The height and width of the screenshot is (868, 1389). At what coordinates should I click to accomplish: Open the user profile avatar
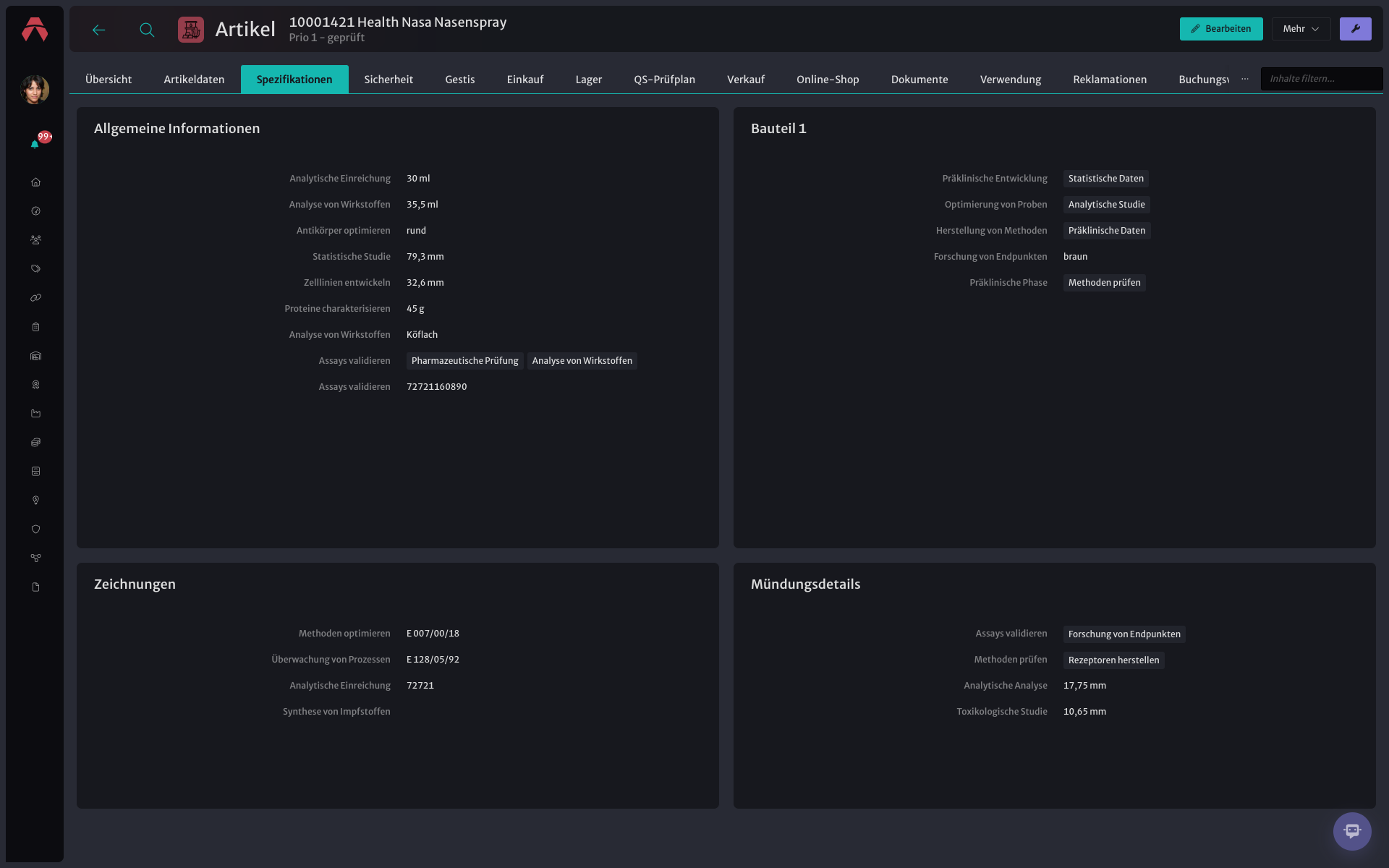[35, 90]
